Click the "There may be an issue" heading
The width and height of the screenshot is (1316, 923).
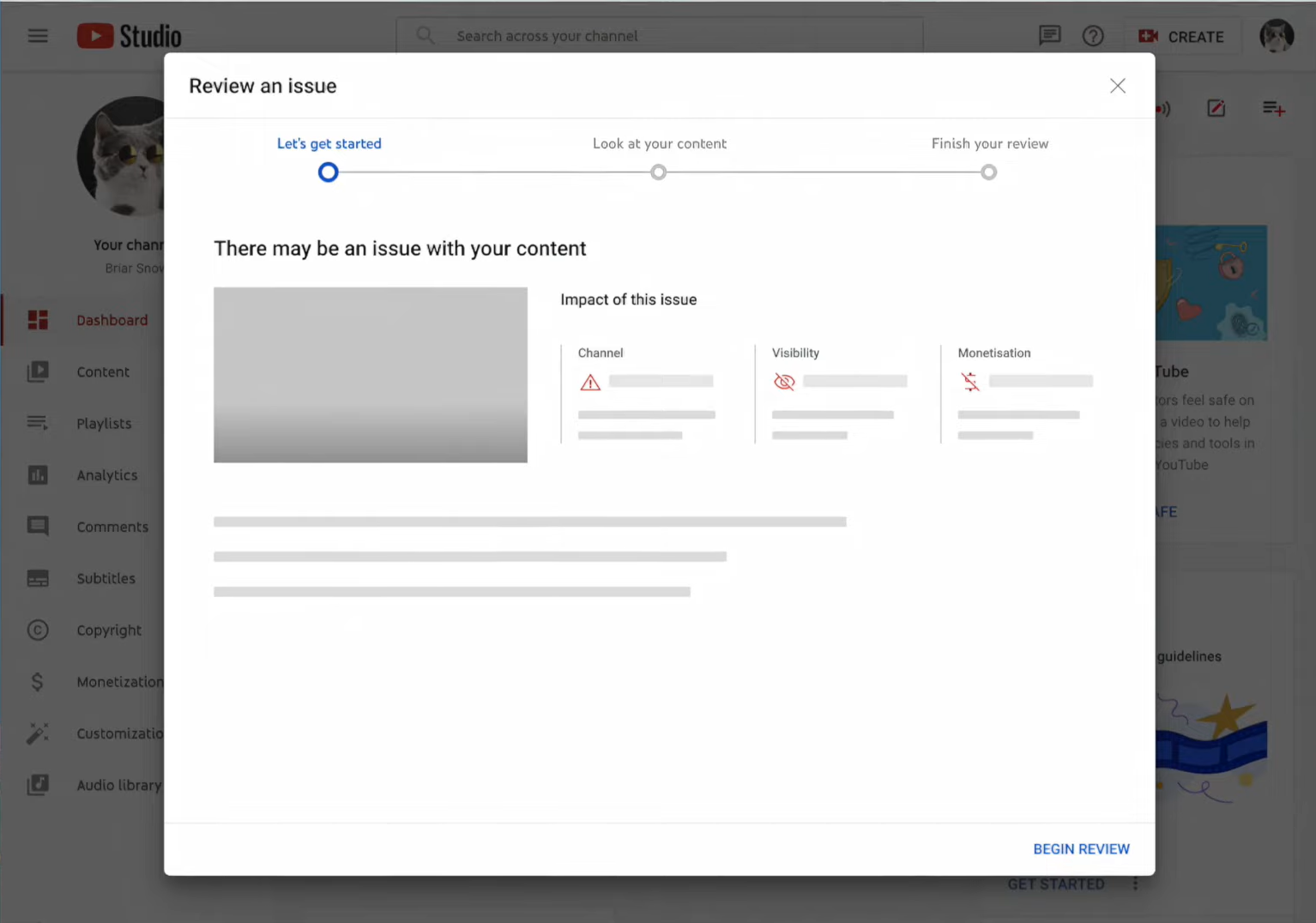(400, 248)
